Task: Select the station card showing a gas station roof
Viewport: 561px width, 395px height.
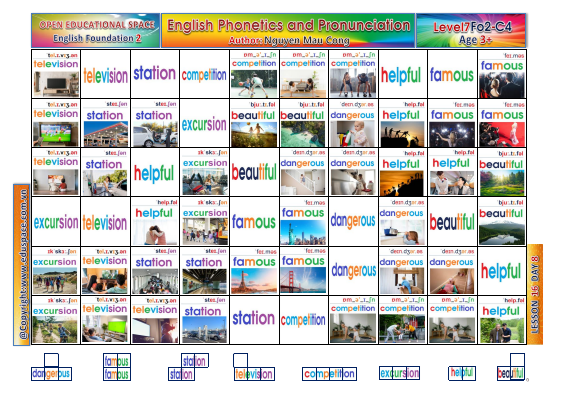Action: [x=106, y=123]
